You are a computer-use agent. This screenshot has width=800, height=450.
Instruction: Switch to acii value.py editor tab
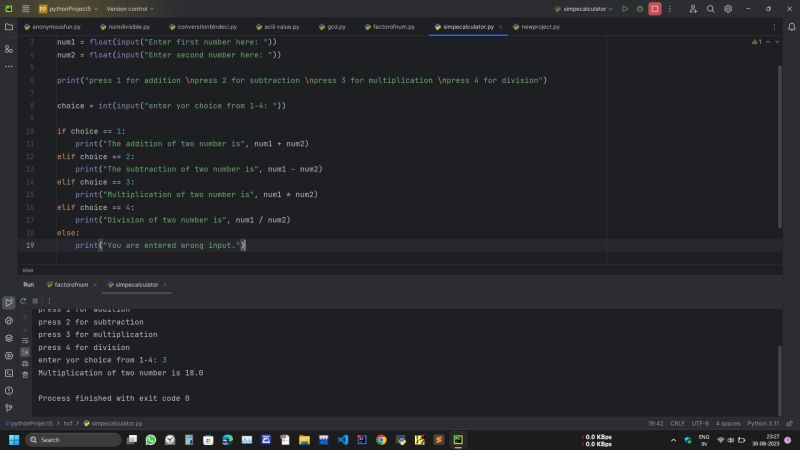pyautogui.click(x=278, y=27)
